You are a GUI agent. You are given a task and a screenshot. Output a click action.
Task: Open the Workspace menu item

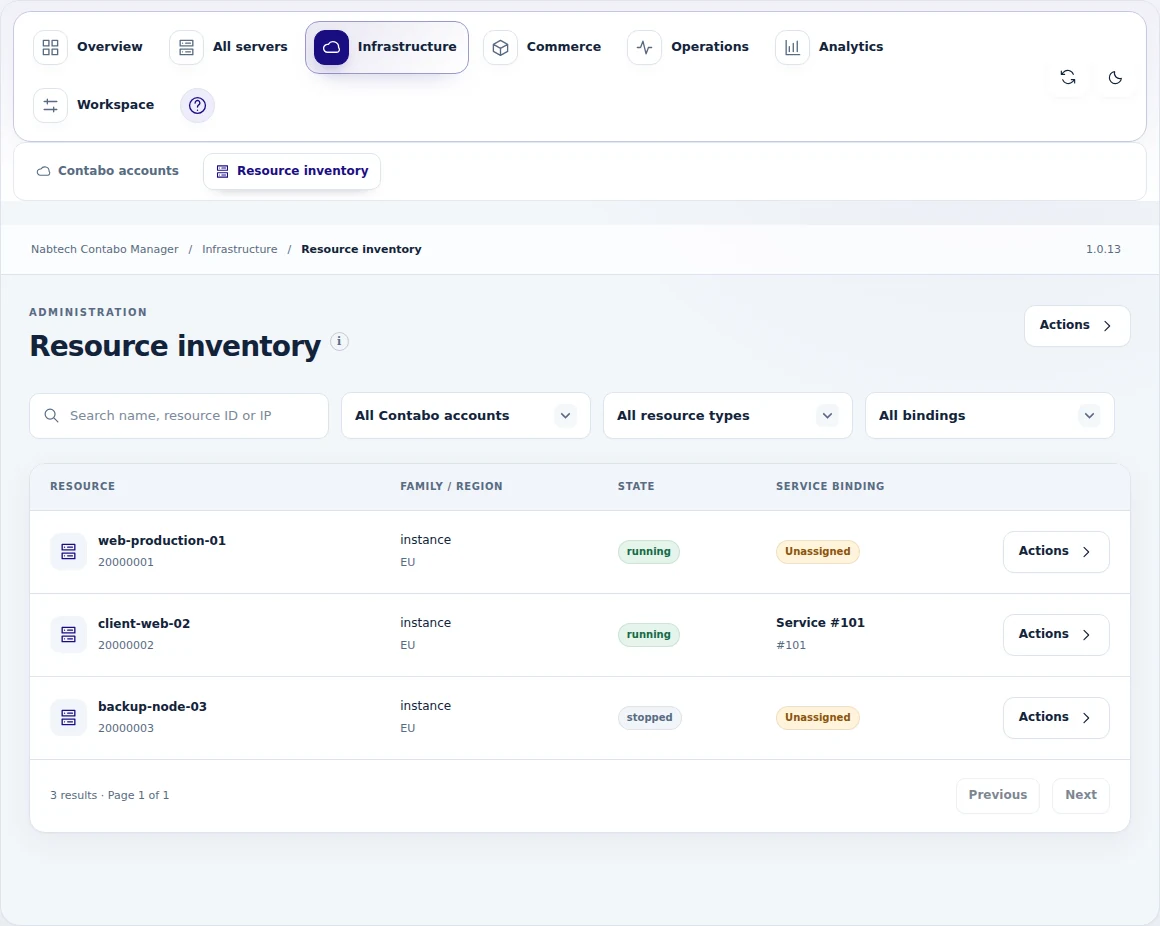coord(95,105)
